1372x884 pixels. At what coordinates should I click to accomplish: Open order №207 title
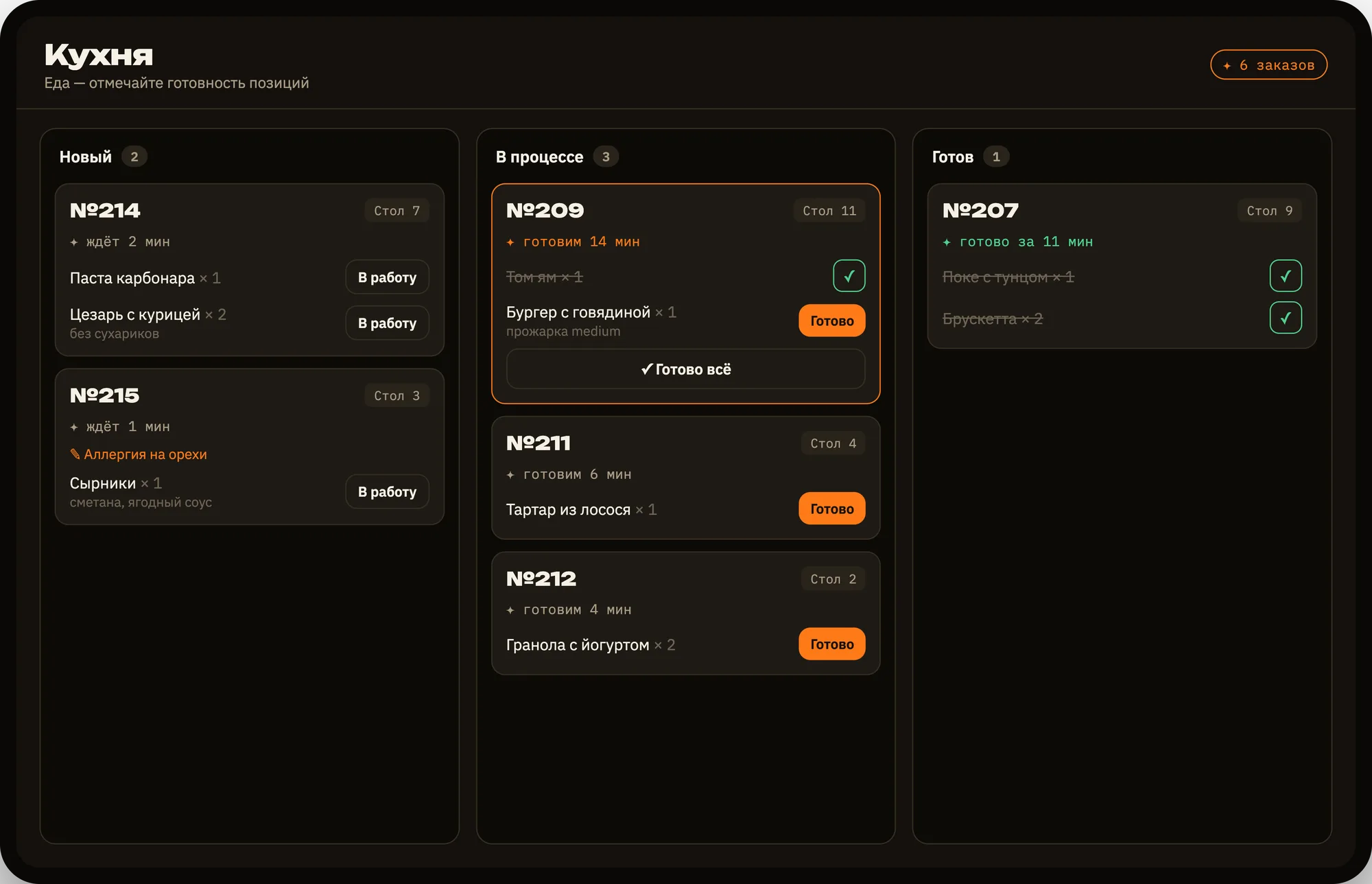coord(980,211)
